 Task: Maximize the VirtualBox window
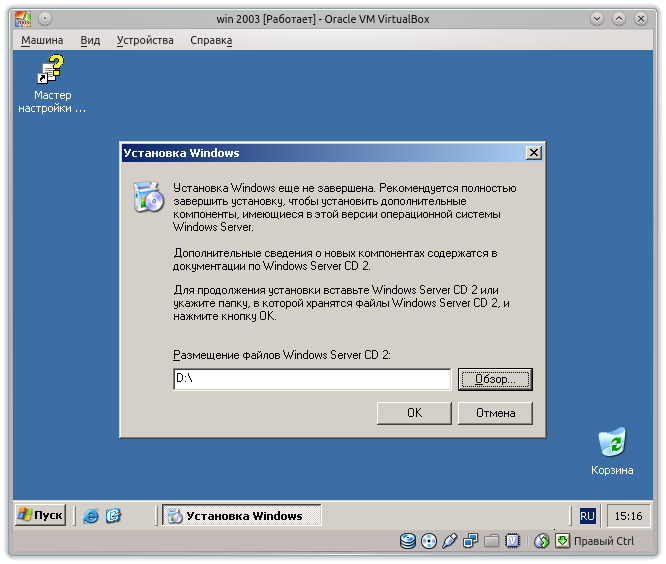click(619, 19)
